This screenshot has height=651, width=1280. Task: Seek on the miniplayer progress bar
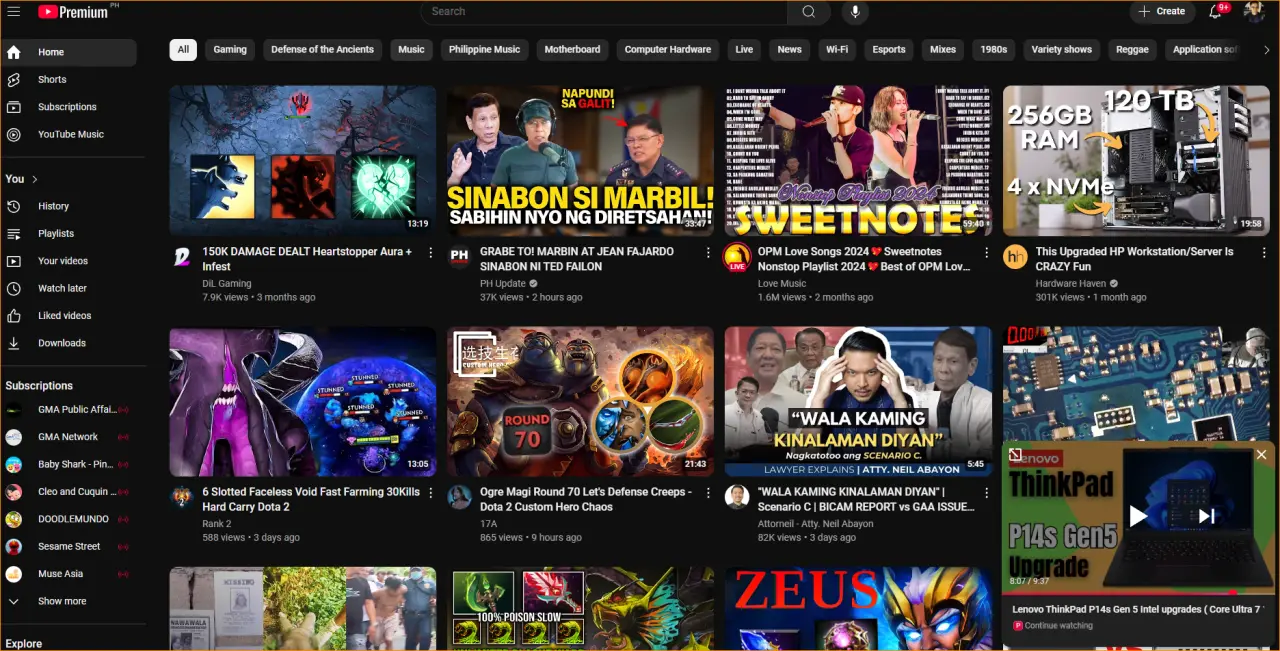[1138, 593]
